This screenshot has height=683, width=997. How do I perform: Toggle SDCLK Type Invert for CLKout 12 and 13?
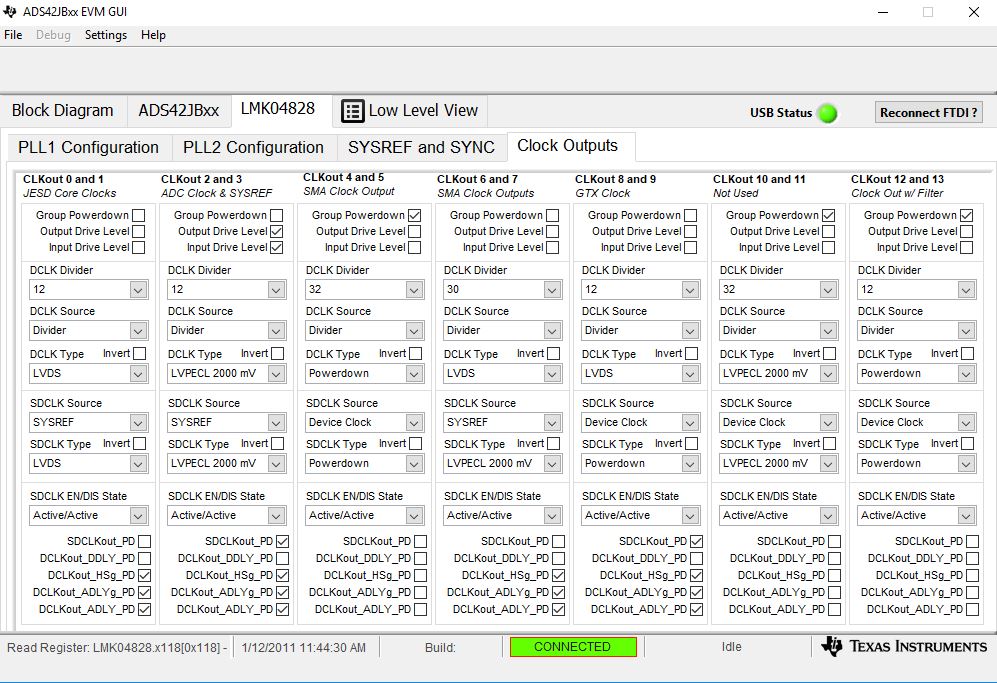967,444
